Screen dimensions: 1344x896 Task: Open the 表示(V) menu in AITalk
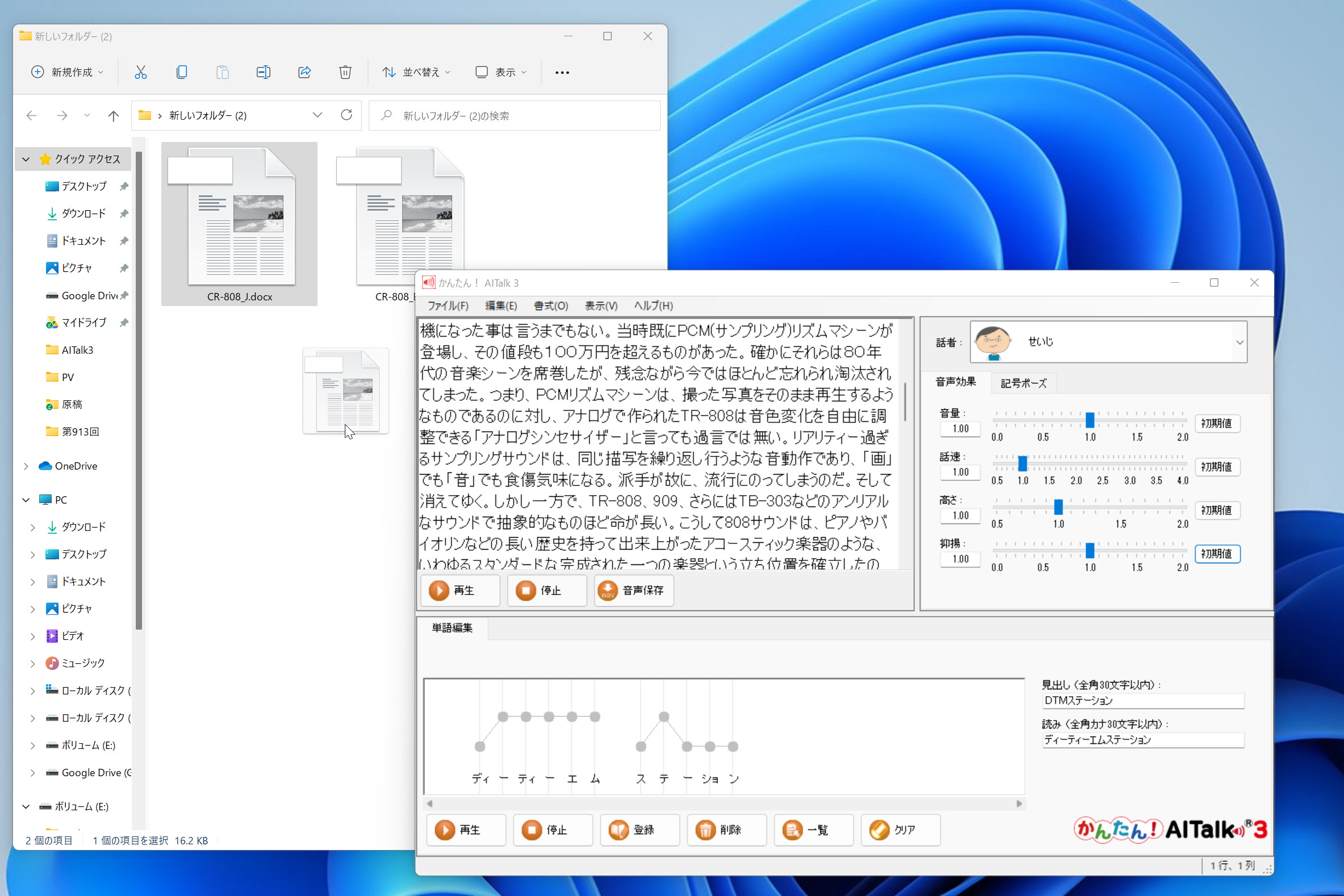point(601,305)
